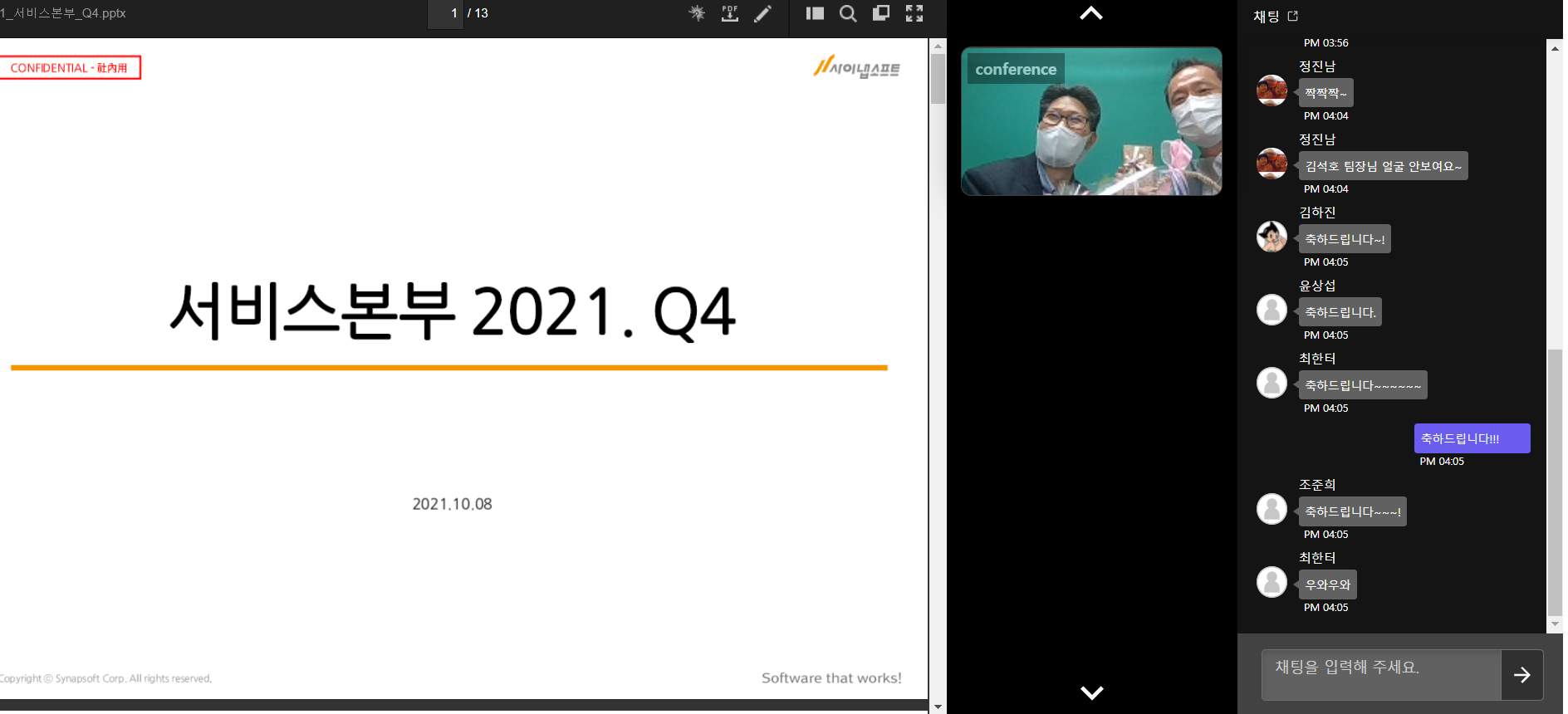Click 최한터 avatar beside 우와우와 message
1568x714 pixels.
[x=1272, y=582]
